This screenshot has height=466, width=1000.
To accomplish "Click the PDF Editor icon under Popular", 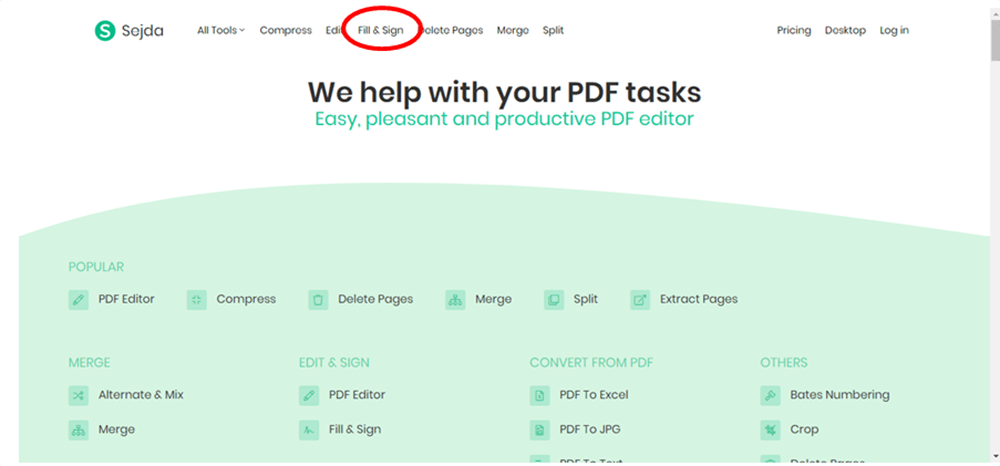I will (79, 299).
